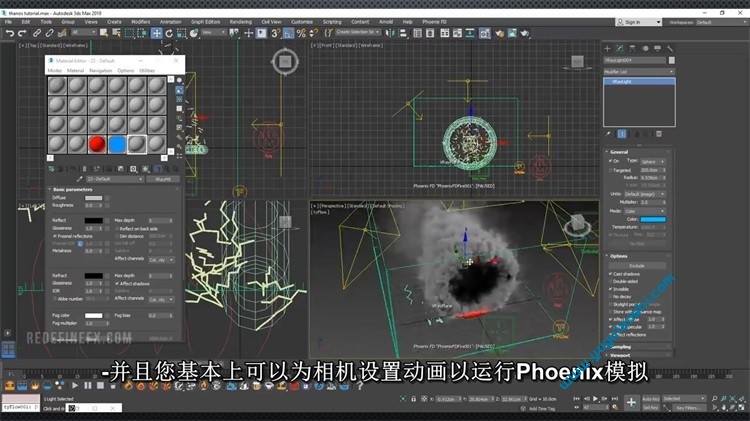The width and height of the screenshot is (750, 421).
Task: Open the Hierarchy tab icon in command panel
Action: (x=632, y=48)
